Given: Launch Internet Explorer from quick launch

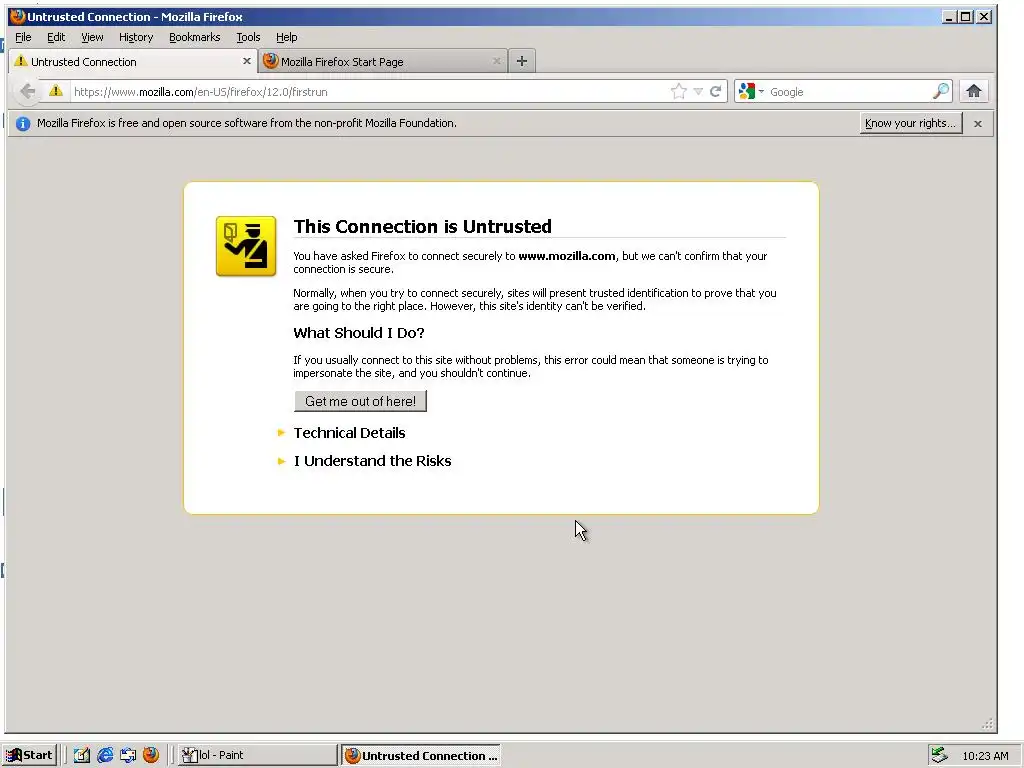Looking at the screenshot, I should pyautogui.click(x=104, y=755).
